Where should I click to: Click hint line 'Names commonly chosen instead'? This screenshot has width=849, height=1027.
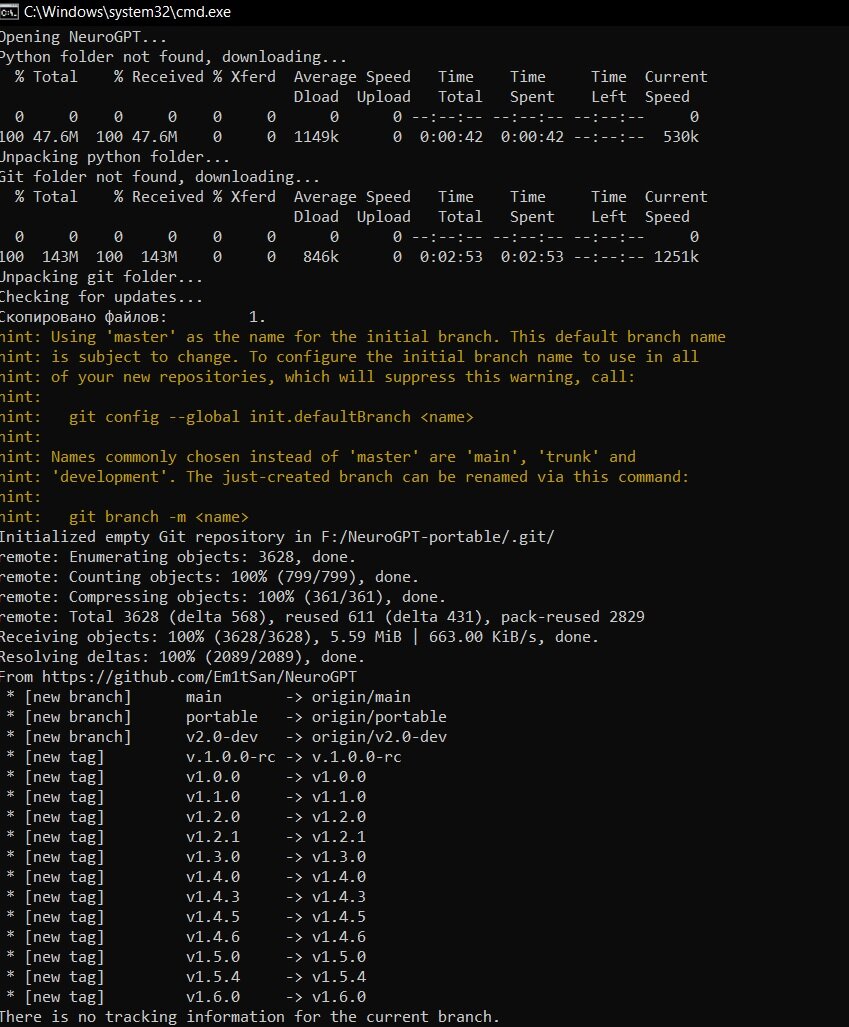click(318, 457)
